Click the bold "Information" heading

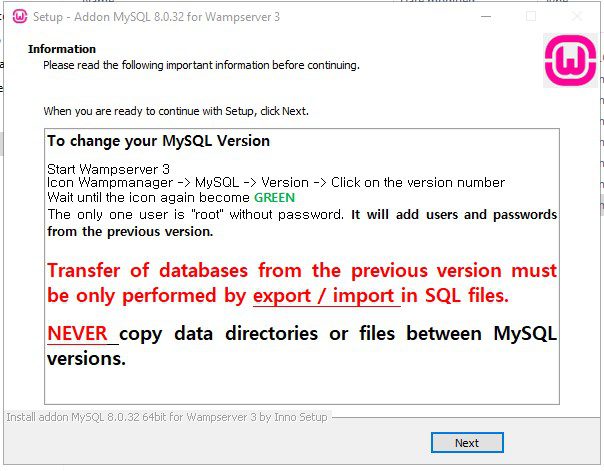coord(62,49)
